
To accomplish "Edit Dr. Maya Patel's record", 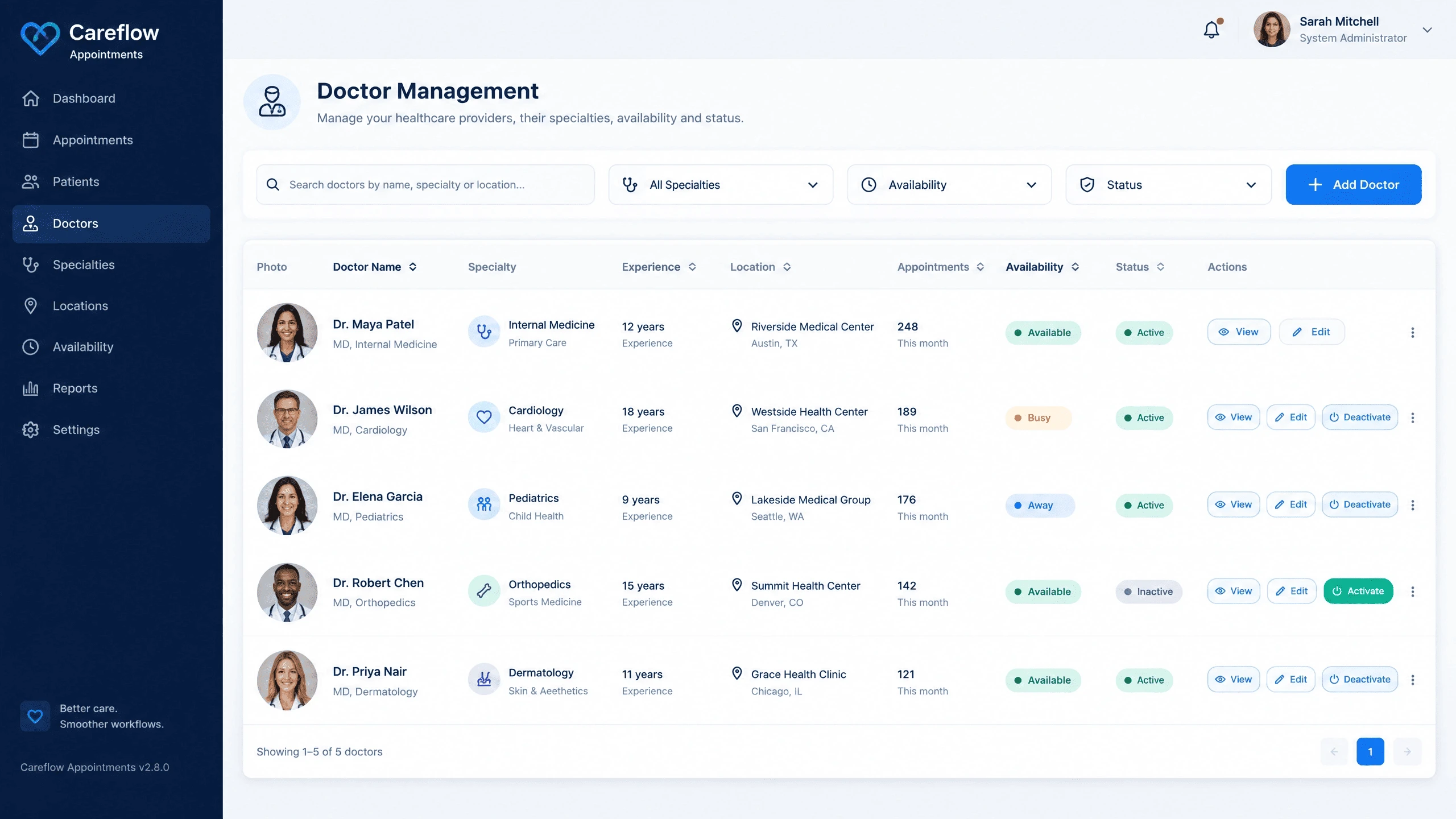I will [x=1312, y=332].
